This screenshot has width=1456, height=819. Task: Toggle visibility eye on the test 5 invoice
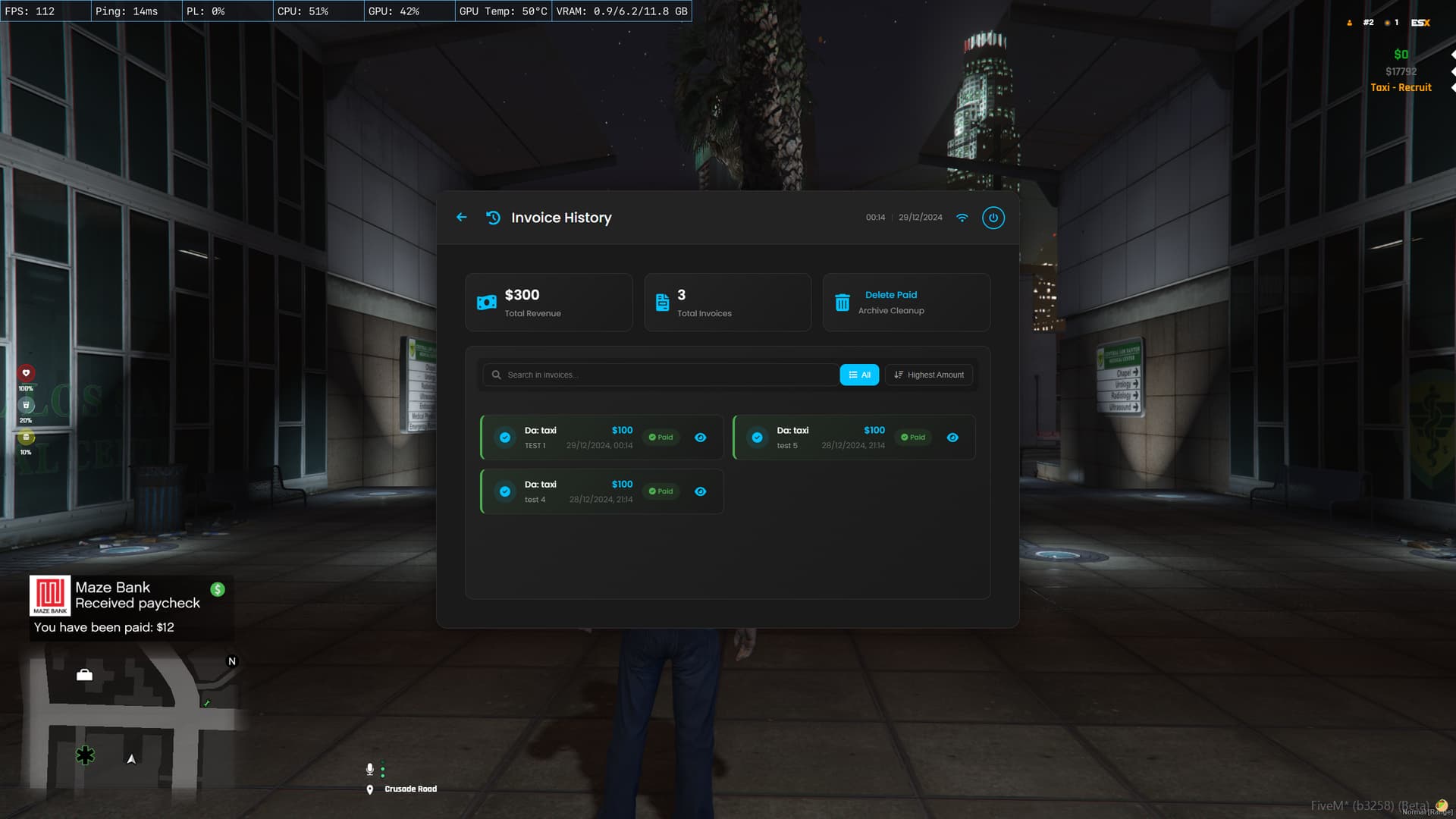point(952,438)
